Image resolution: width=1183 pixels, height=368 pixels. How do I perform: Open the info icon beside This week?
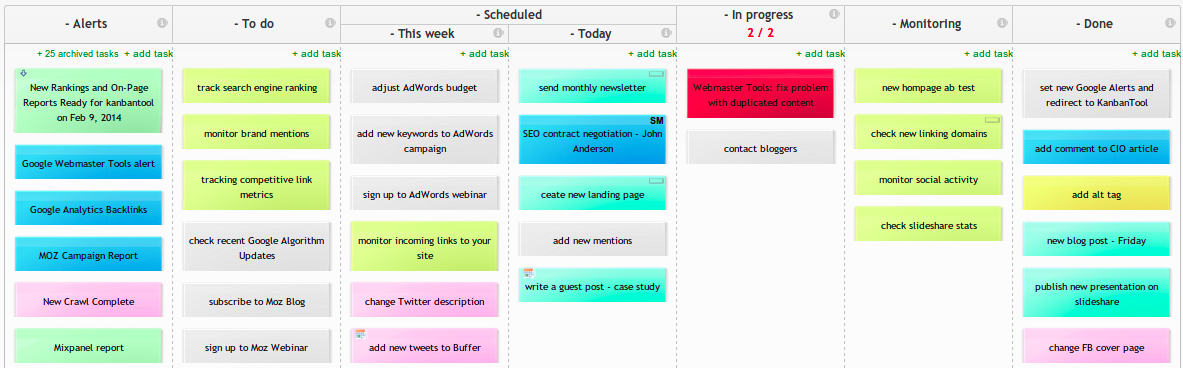point(498,33)
